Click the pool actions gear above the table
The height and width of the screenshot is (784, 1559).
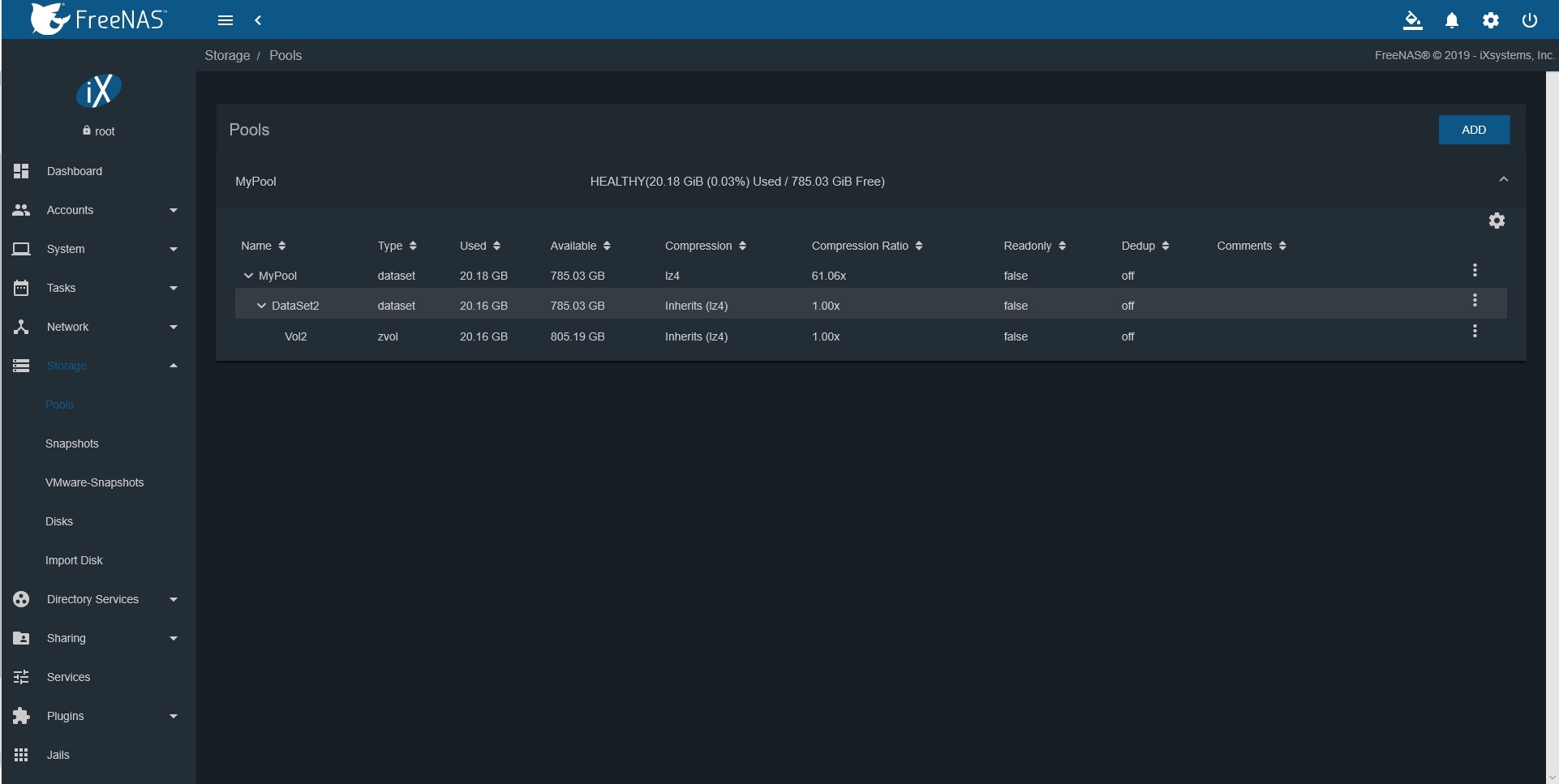tap(1497, 220)
